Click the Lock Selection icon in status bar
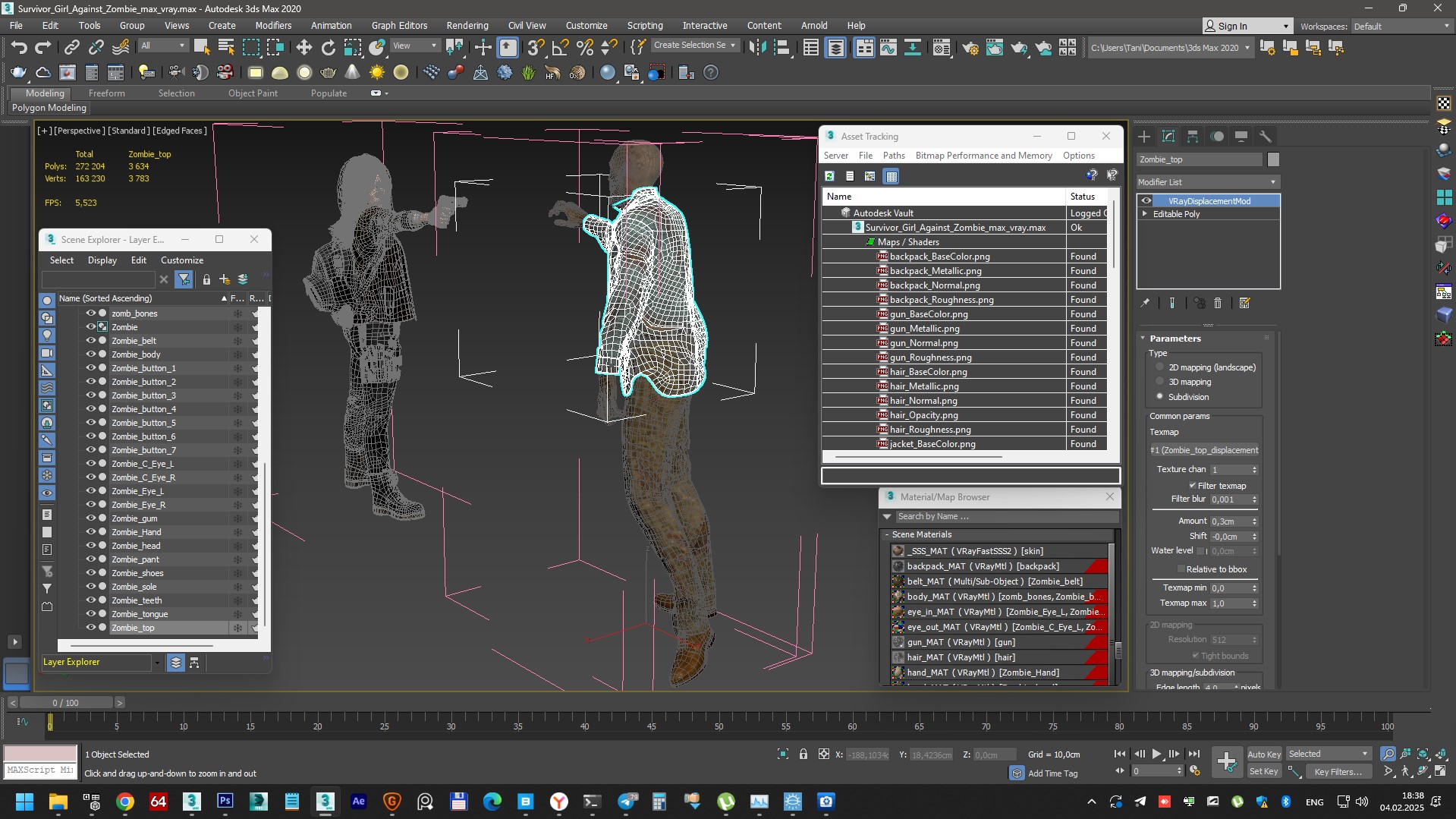The width and height of the screenshot is (1456, 819). pyautogui.click(x=803, y=754)
